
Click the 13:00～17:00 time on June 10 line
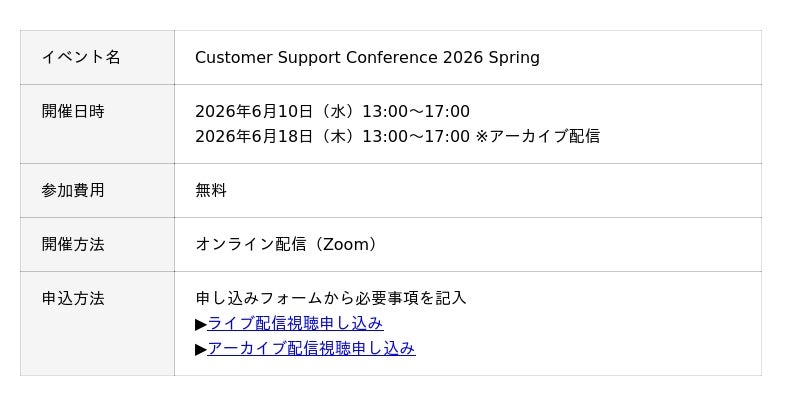coord(416,111)
